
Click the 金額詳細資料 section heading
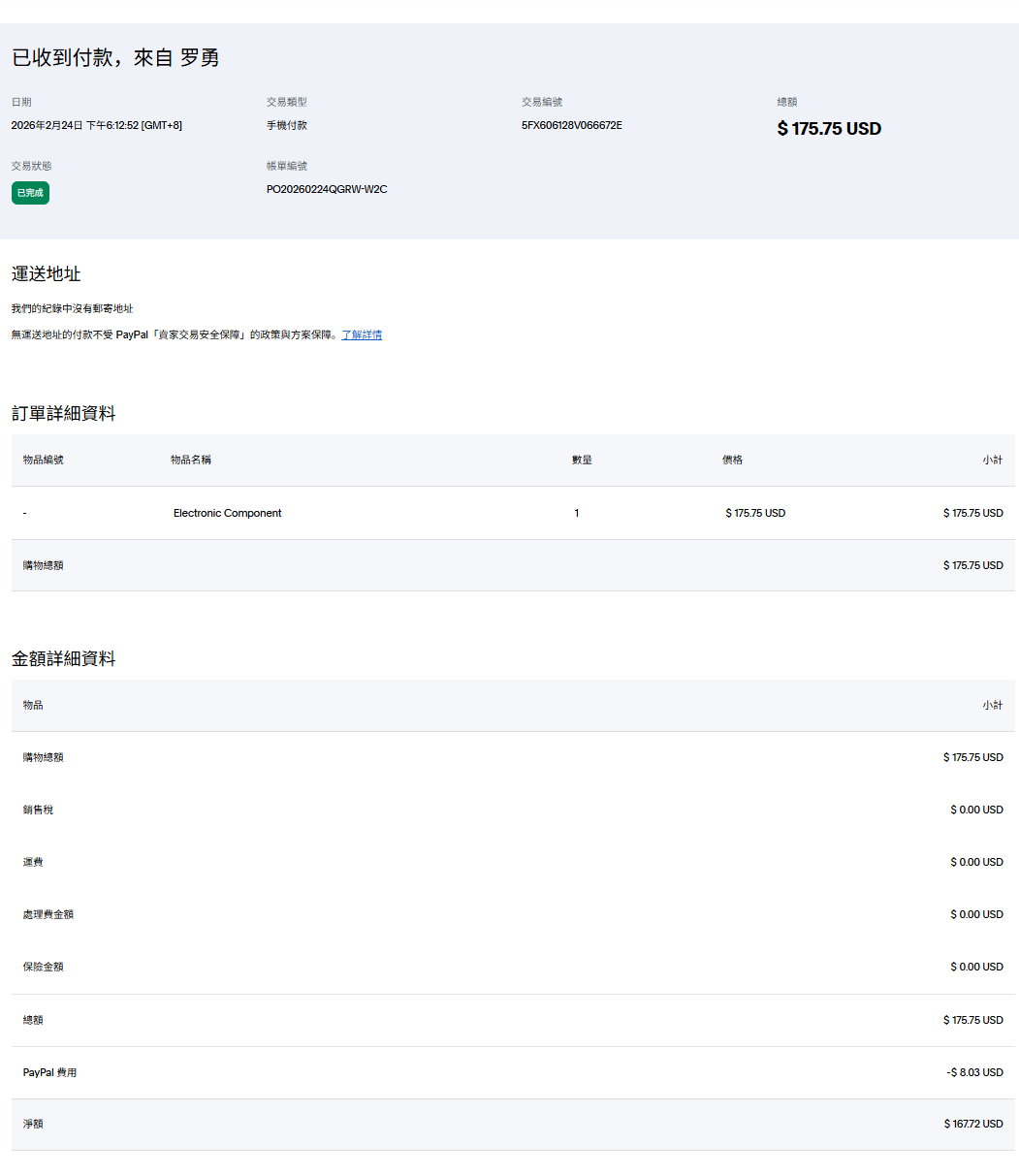tap(63, 659)
